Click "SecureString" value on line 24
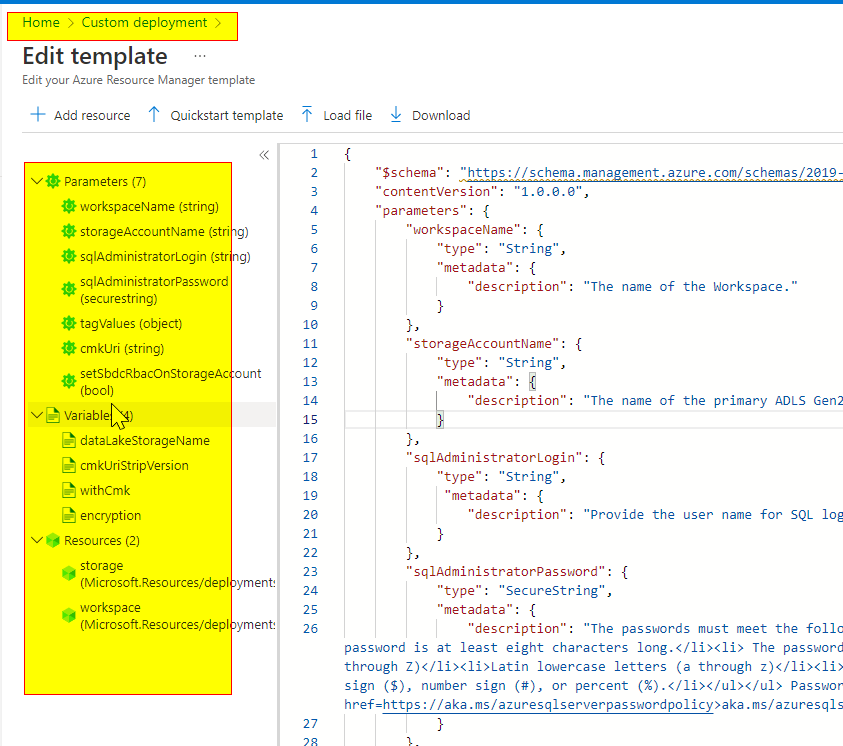The height and width of the screenshot is (746, 843). 552,591
